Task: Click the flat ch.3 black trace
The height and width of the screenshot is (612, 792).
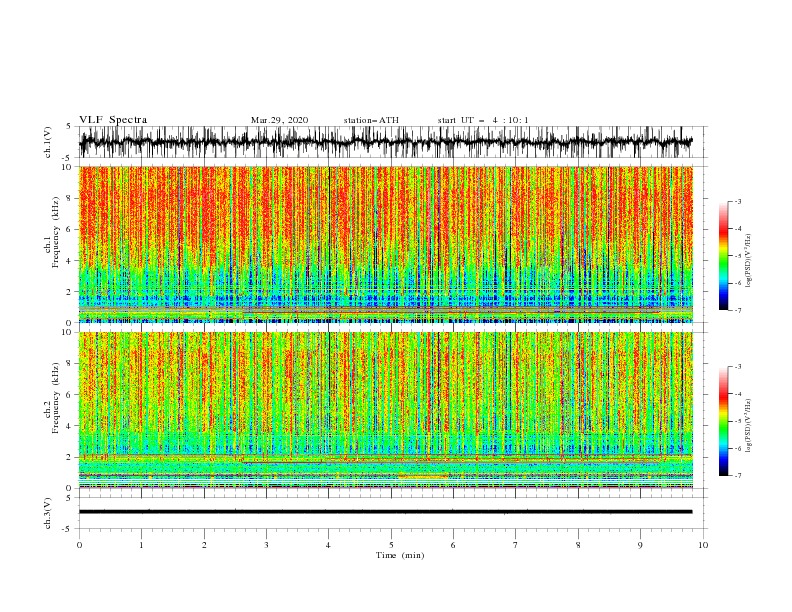Action: pyautogui.click(x=386, y=512)
